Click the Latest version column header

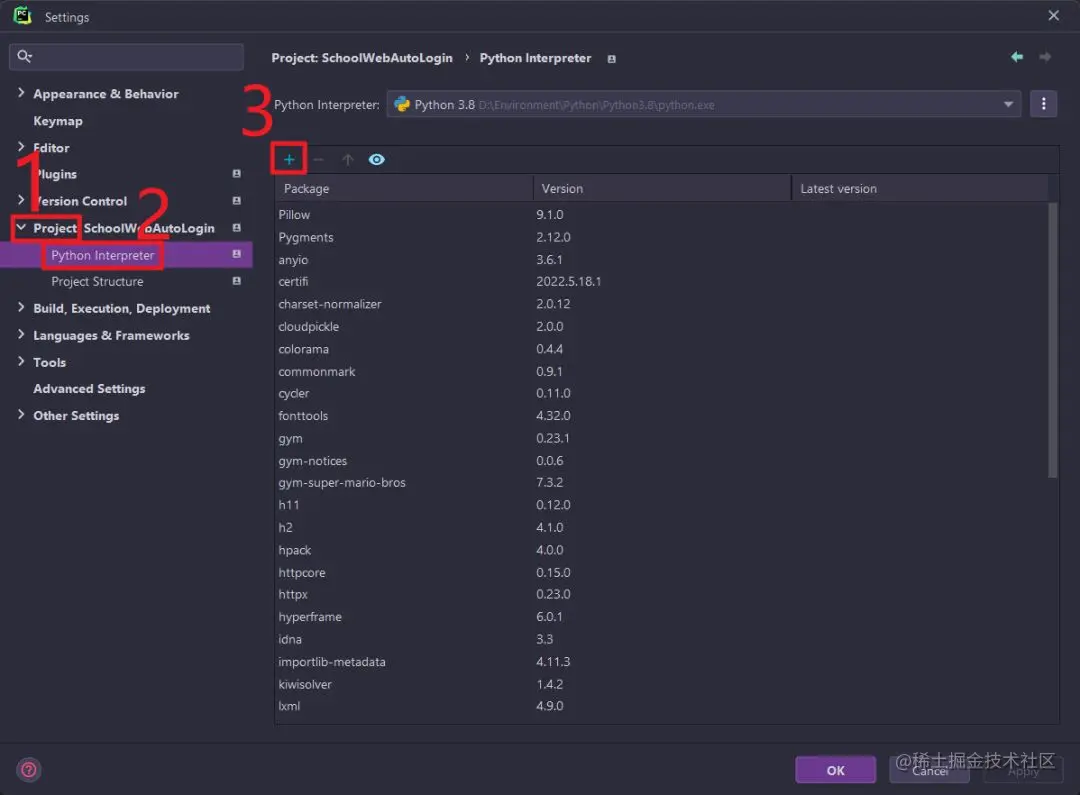click(920, 188)
